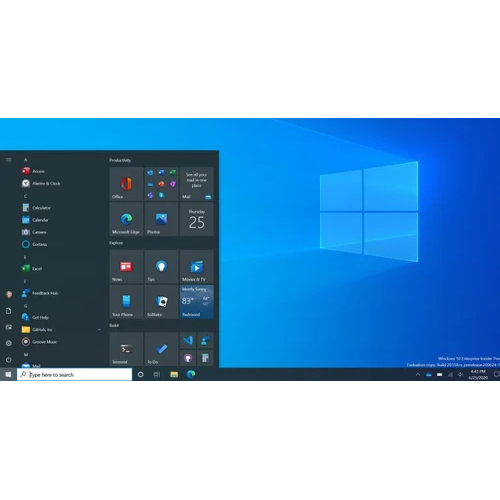Open the Photos tile
The width and height of the screenshot is (500, 500).
point(161,219)
